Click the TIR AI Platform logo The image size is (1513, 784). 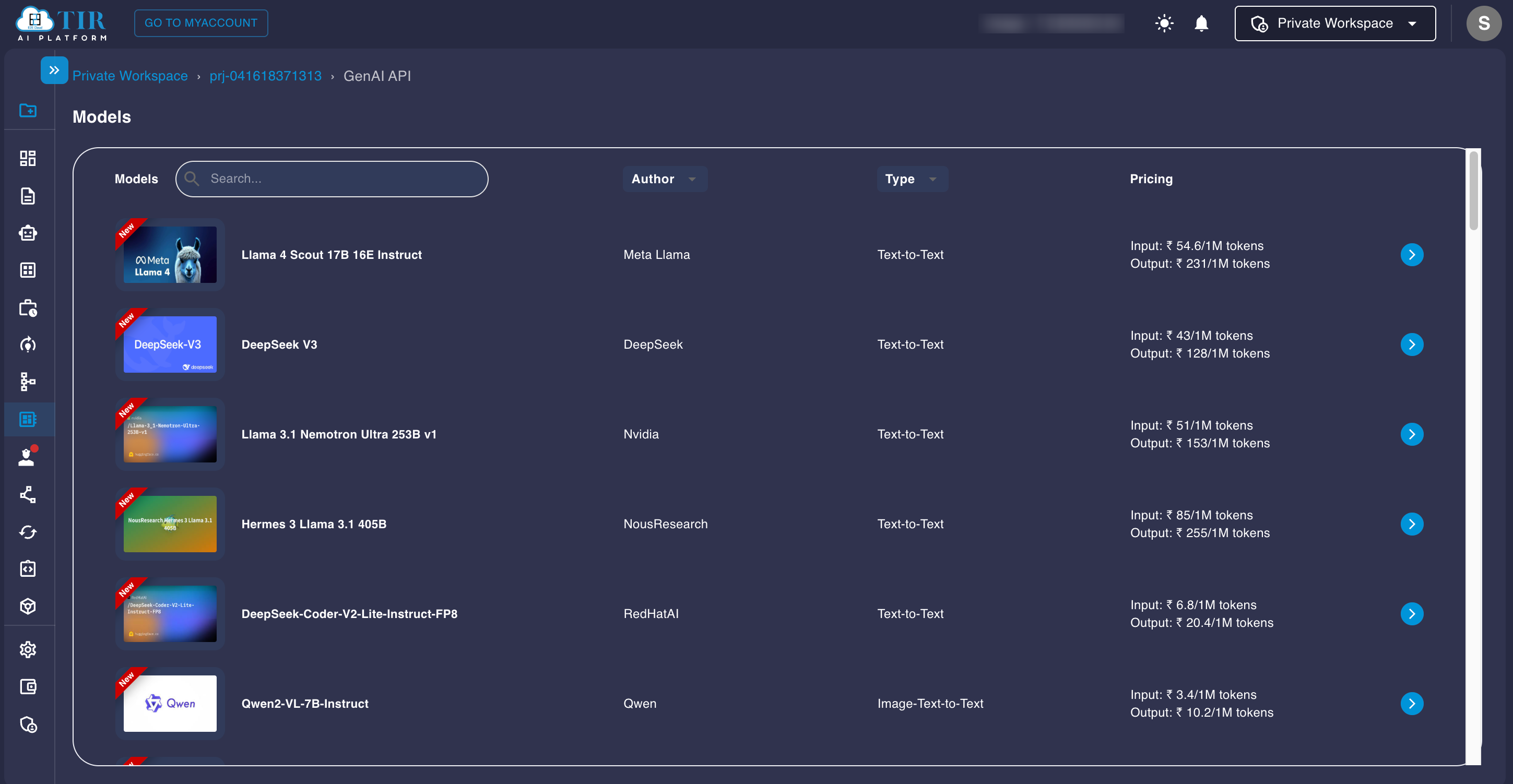(62, 23)
